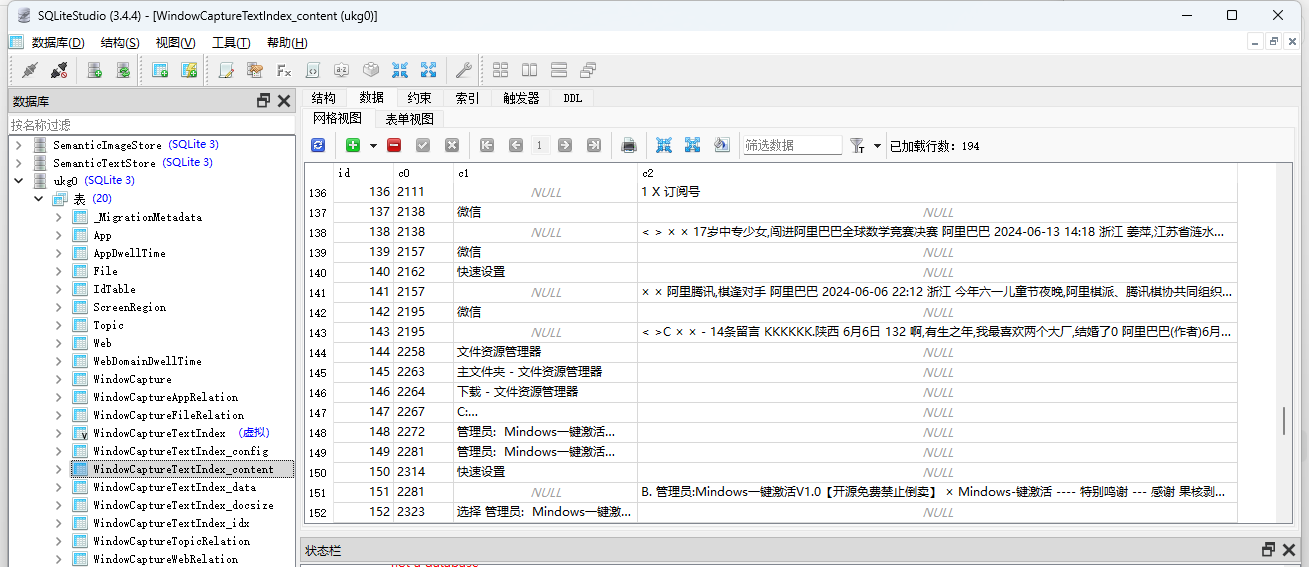Switch to the DDL tab
This screenshot has height=567, width=1309.
click(572, 98)
